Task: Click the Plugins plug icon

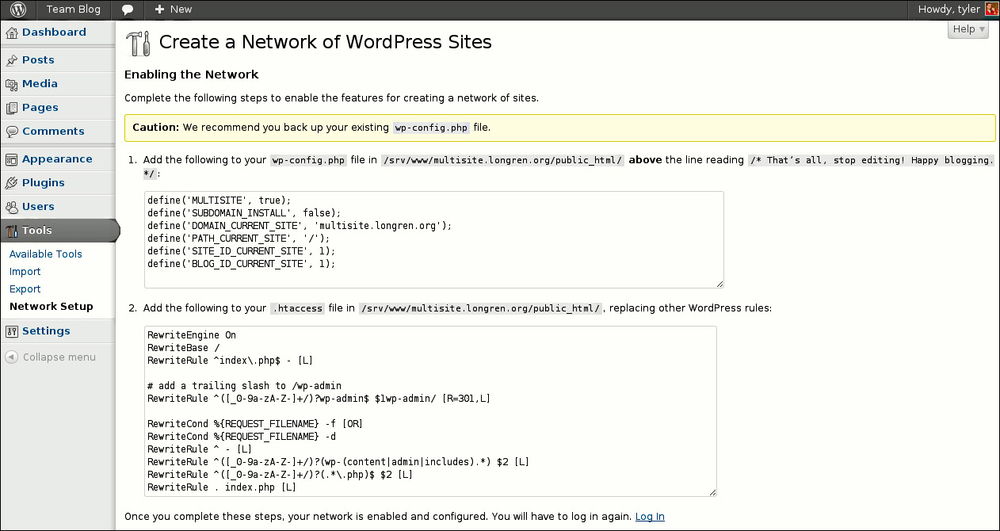Action: pyautogui.click(x=11, y=184)
